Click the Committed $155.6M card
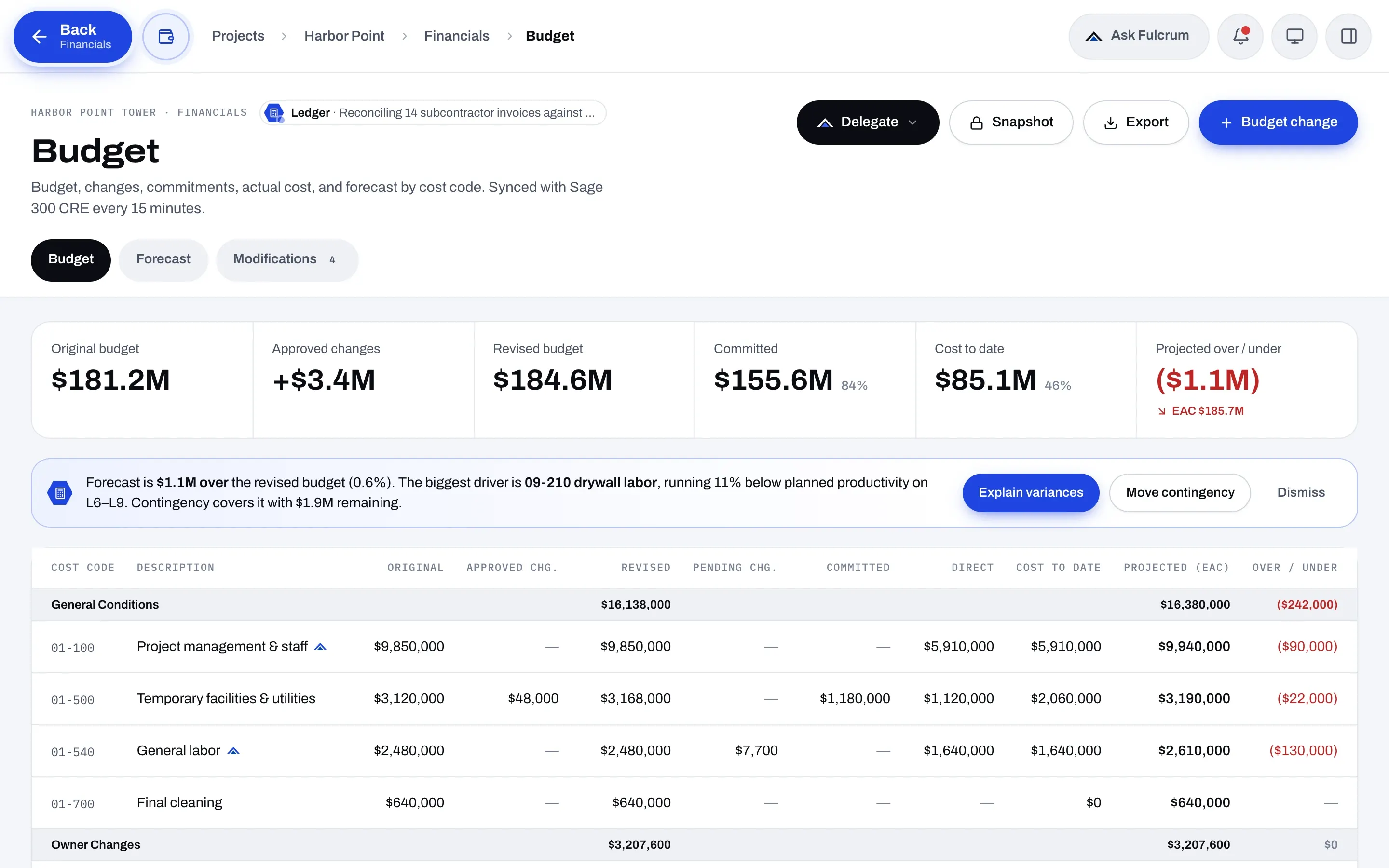The height and width of the screenshot is (868, 1389). point(804,380)
